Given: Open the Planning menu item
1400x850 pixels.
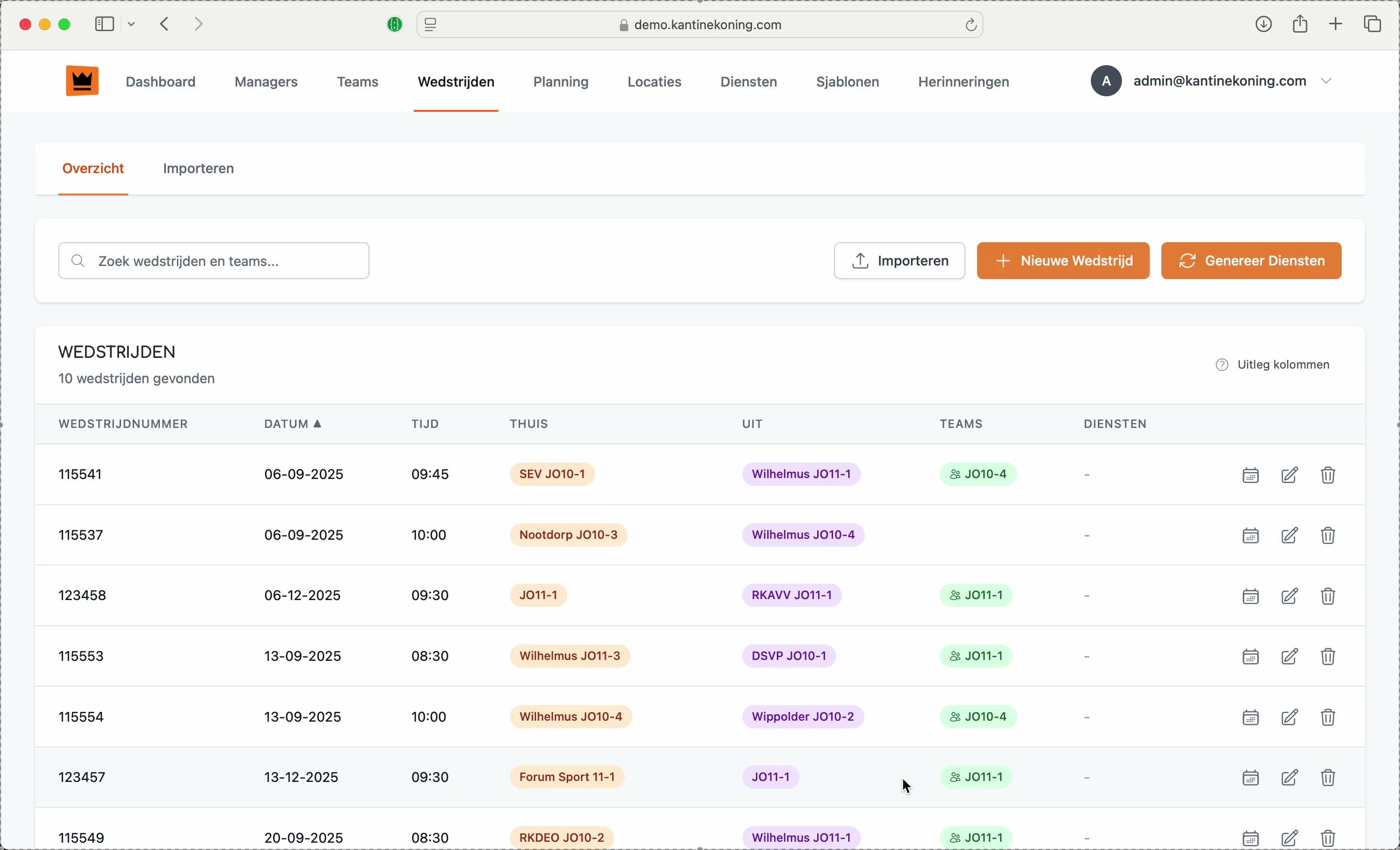Looking at the screenshot, I should click(560, 82).
